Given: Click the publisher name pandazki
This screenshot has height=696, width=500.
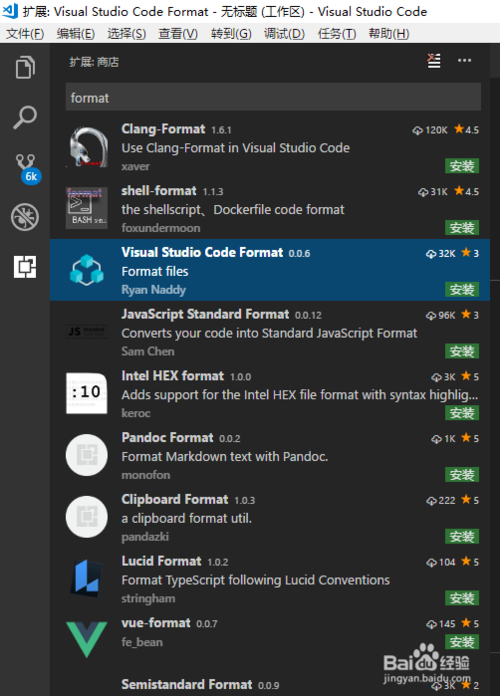Looking at the screenshot, I should click(x=145, y=536).
